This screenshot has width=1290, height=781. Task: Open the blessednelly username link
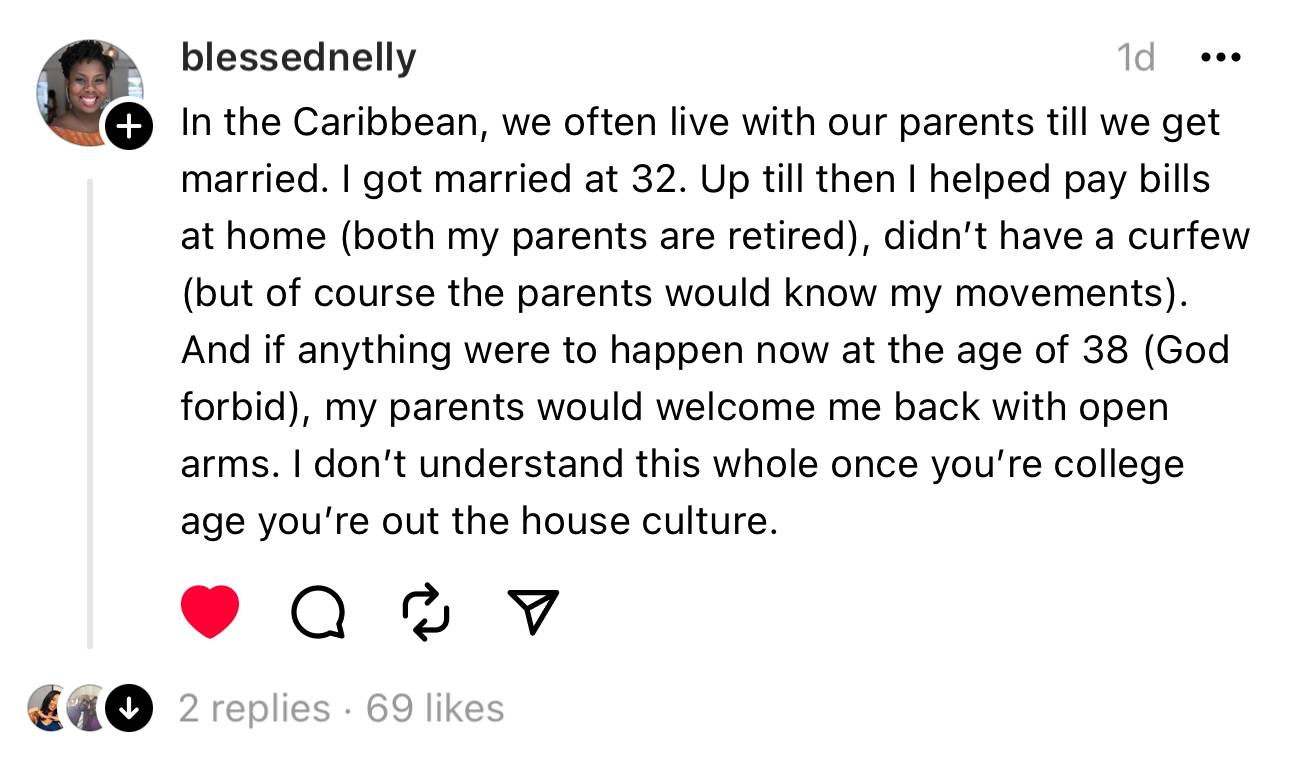298,58
